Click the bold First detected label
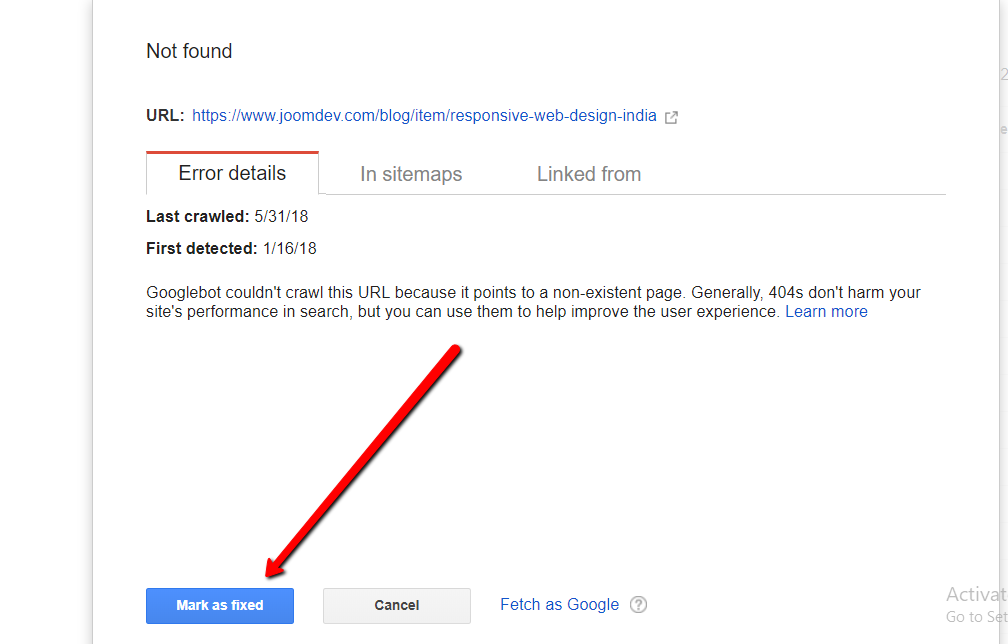This screenshot has height=644, width=1008. pyautogui.click(x=201, y=249)
